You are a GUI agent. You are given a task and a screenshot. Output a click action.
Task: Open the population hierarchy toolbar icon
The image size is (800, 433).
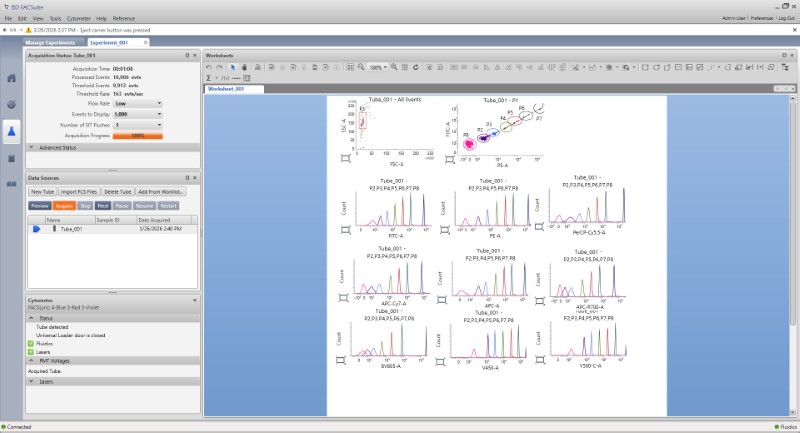tap(785, 67)
